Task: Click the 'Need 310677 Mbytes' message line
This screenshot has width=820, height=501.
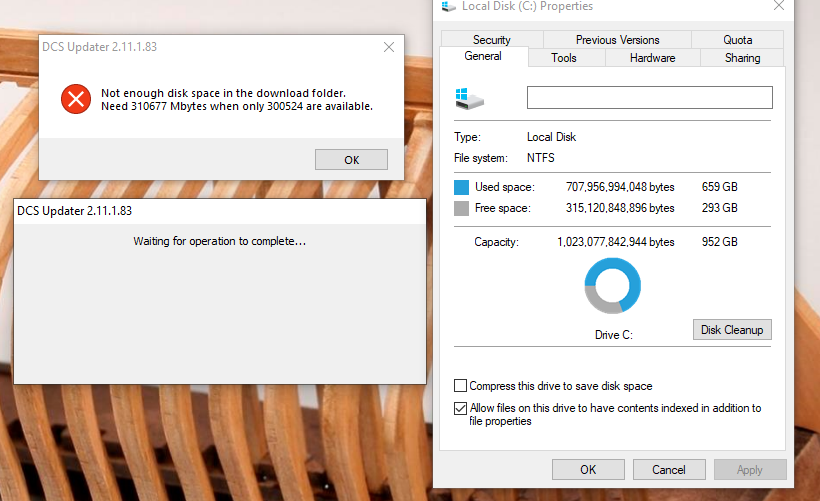Action: click(237, 106)
